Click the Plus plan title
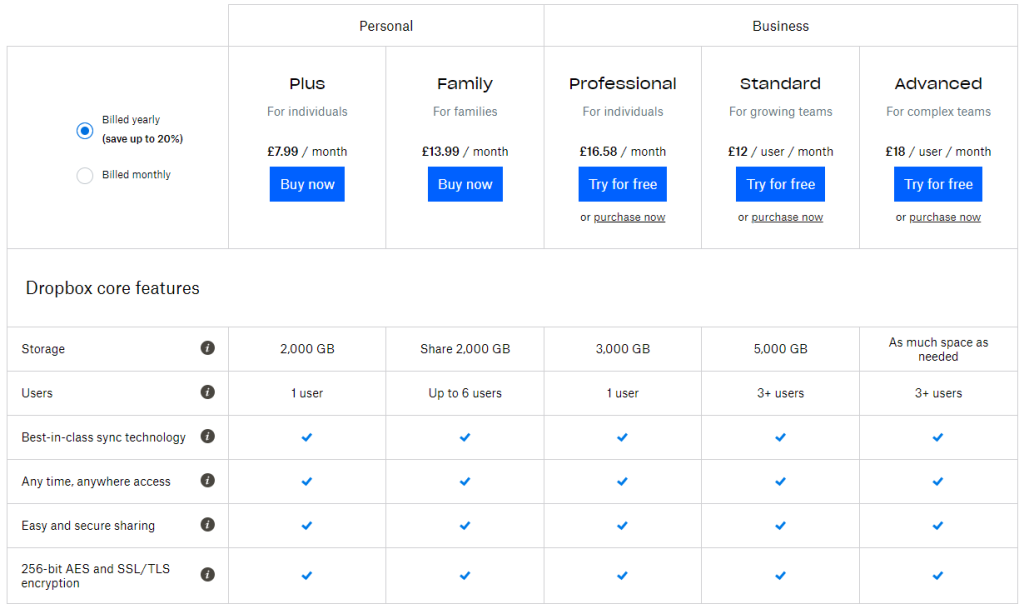 coord(307,84)
